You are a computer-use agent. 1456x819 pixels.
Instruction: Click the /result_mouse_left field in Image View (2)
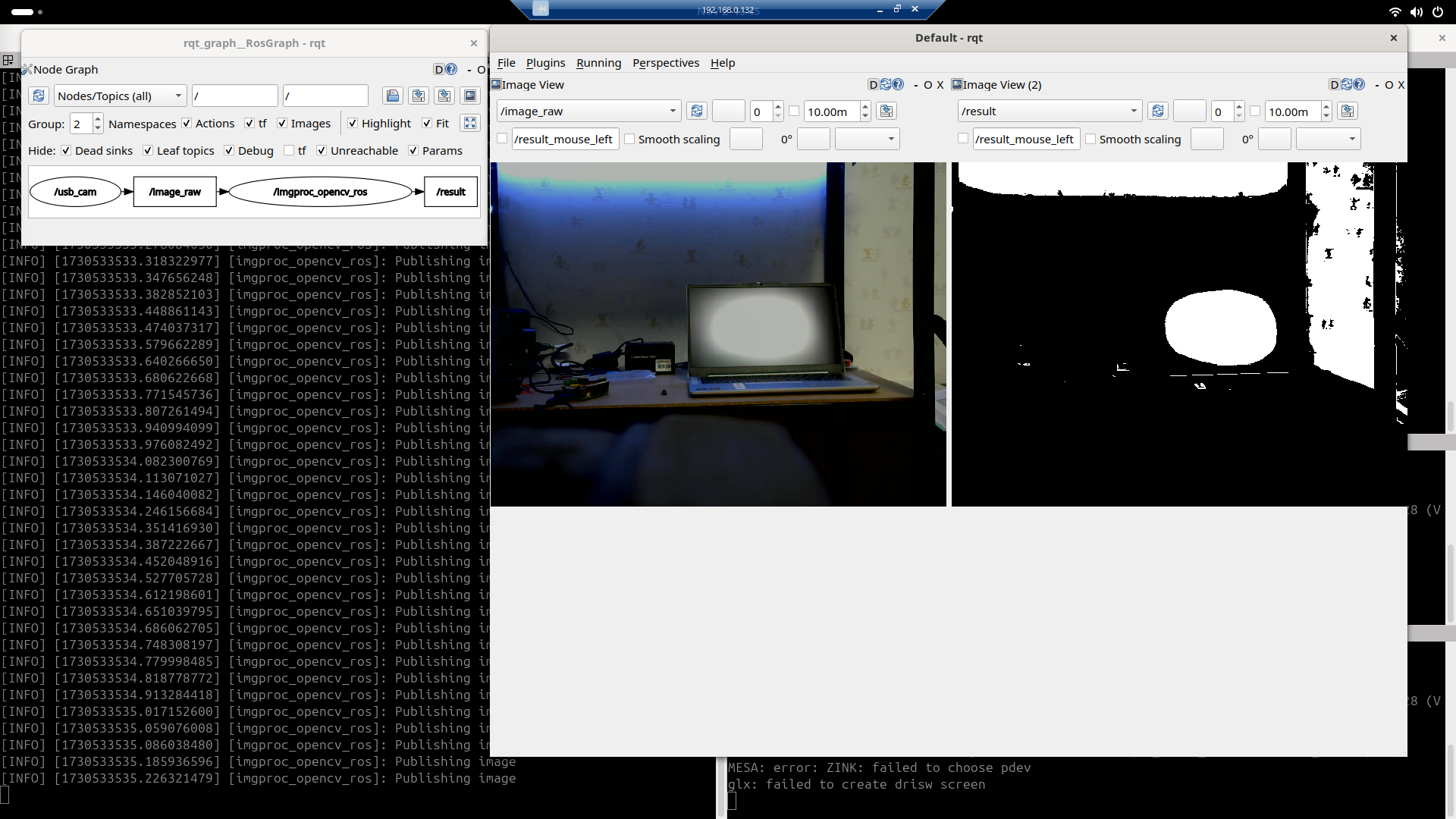click(1025, 140)
